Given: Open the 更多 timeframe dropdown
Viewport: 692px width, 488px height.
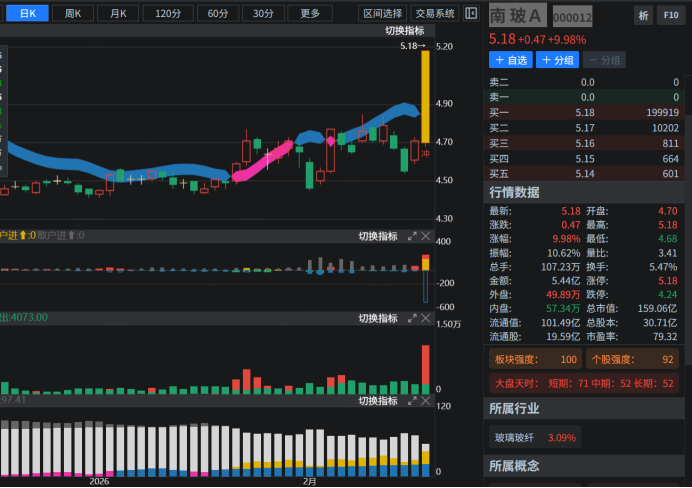Looking at the screenshot, I should tap(310, 13).
